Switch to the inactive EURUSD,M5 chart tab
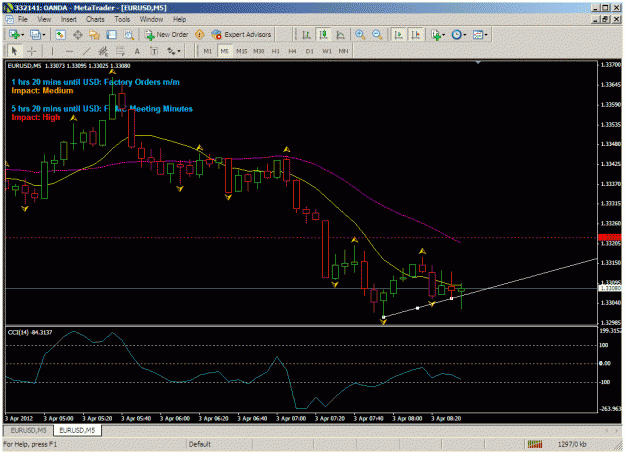 point(28,430)
